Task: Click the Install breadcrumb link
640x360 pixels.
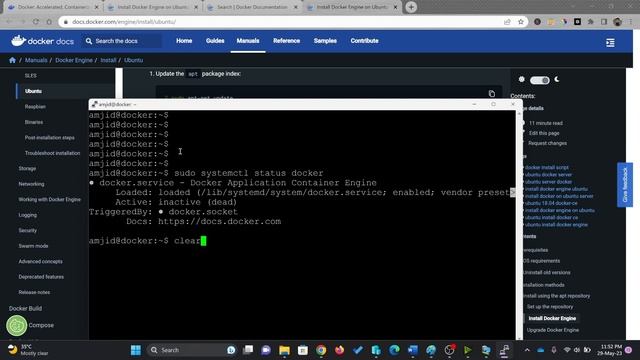Action: click(x=108, y=60)
